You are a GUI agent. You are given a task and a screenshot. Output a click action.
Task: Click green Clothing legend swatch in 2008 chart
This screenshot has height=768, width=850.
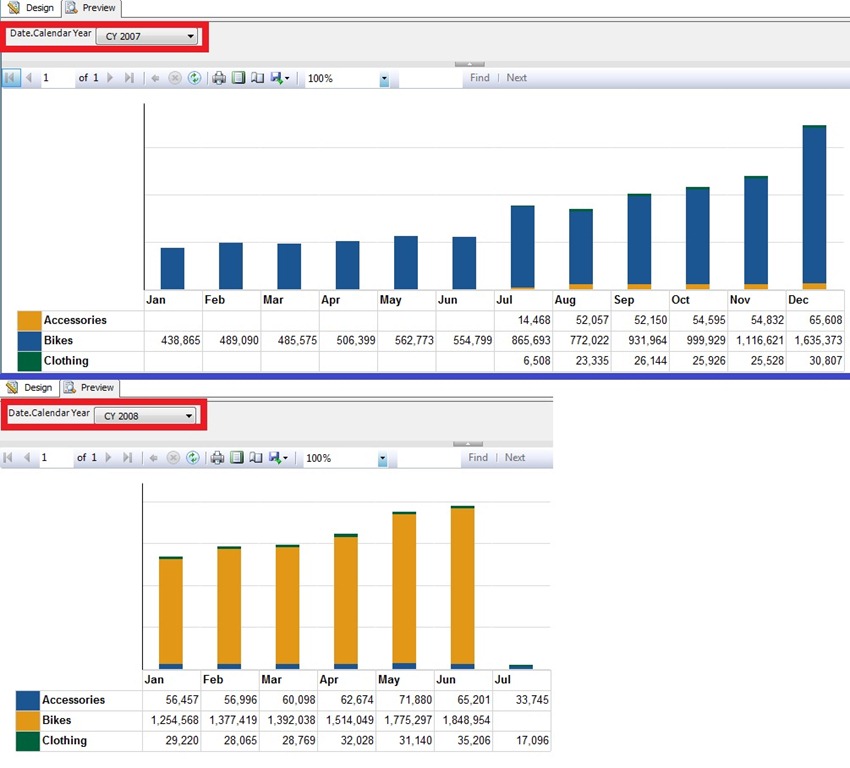(x=28, y=741)
